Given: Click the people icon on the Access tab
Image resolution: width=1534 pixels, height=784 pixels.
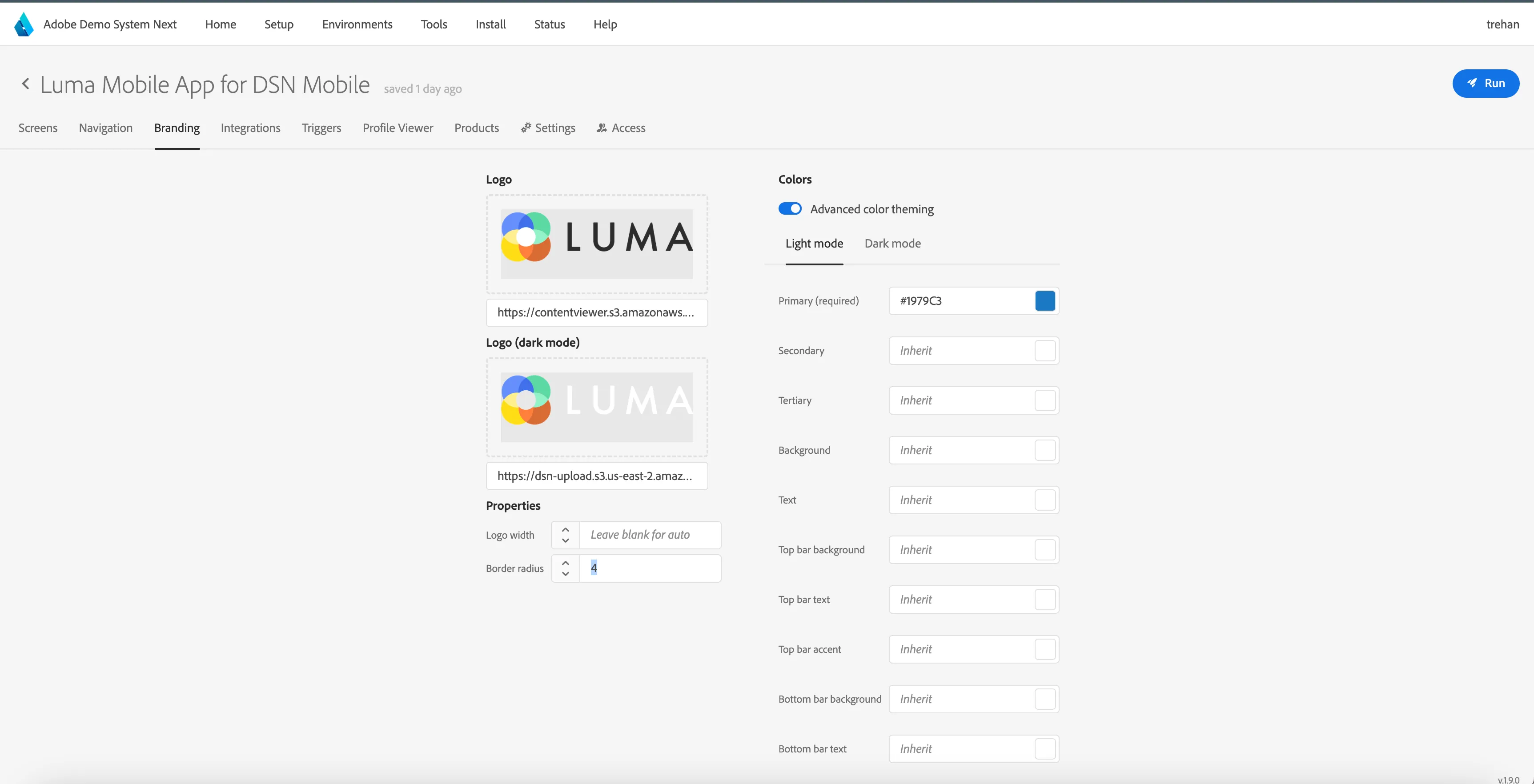Looking at the screenshot, I should pyautogui.click(x=602, y=128).
